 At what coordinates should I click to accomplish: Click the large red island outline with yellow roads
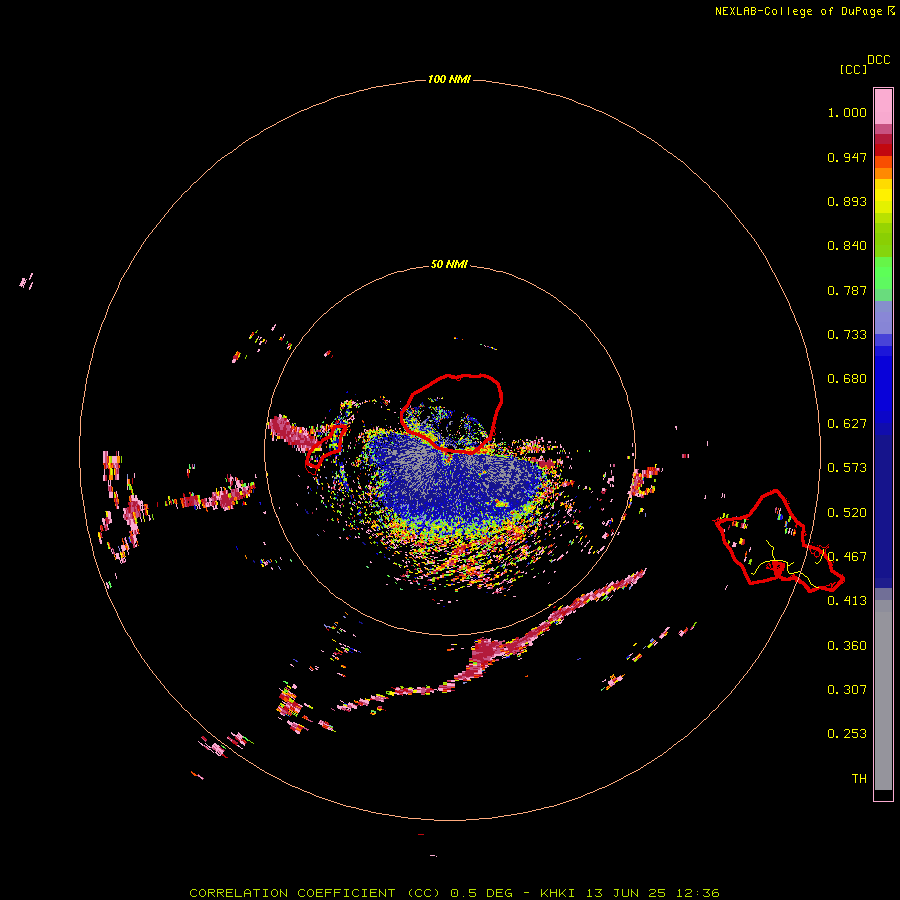tap(778, 541)
